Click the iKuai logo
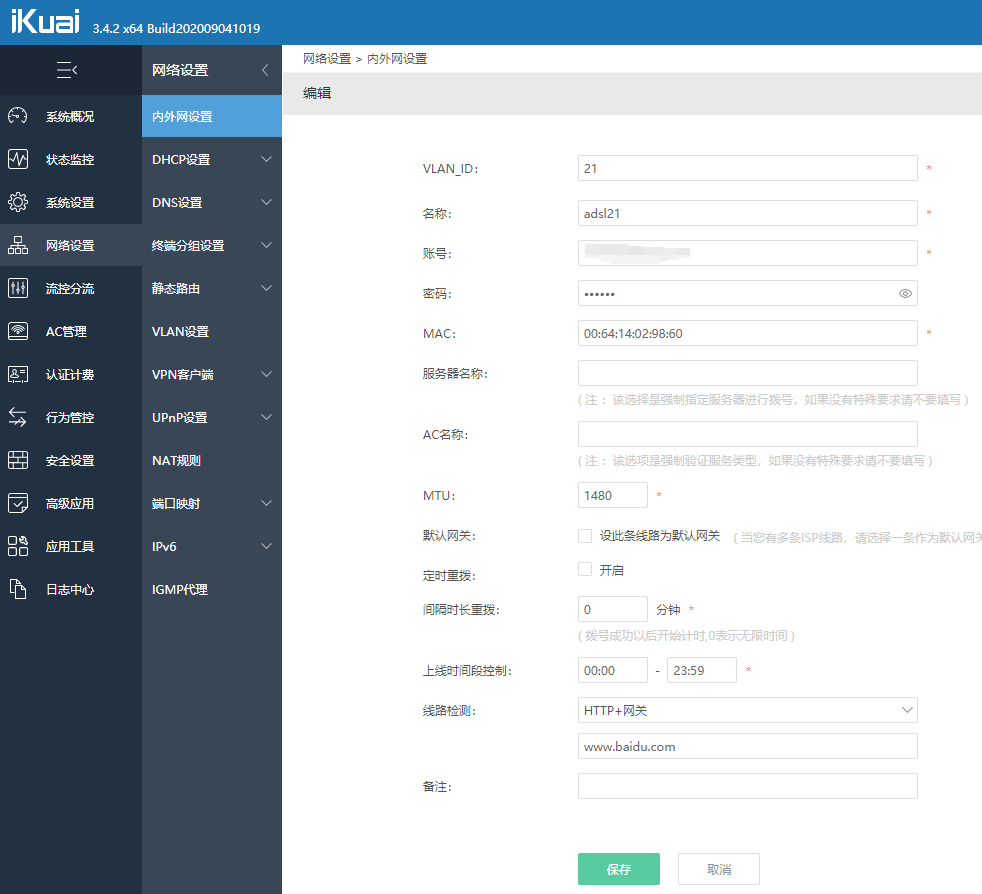Screen dimensions: 982x894 [45, 21]
